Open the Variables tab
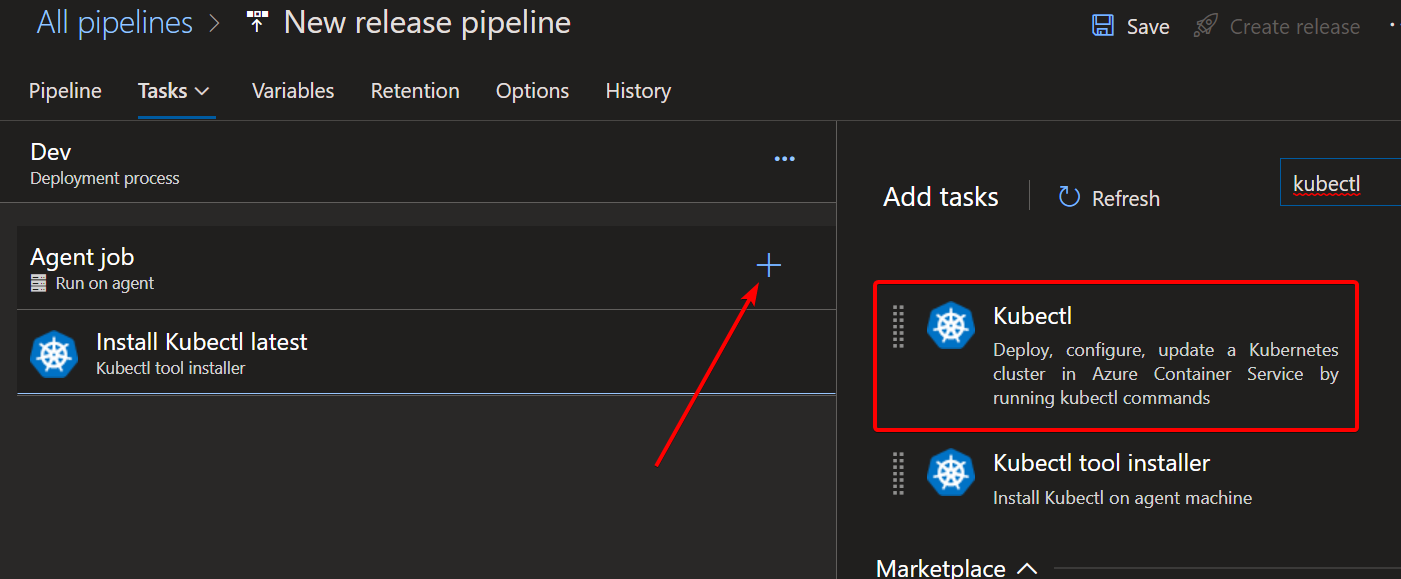 click(x=293, y=91)
